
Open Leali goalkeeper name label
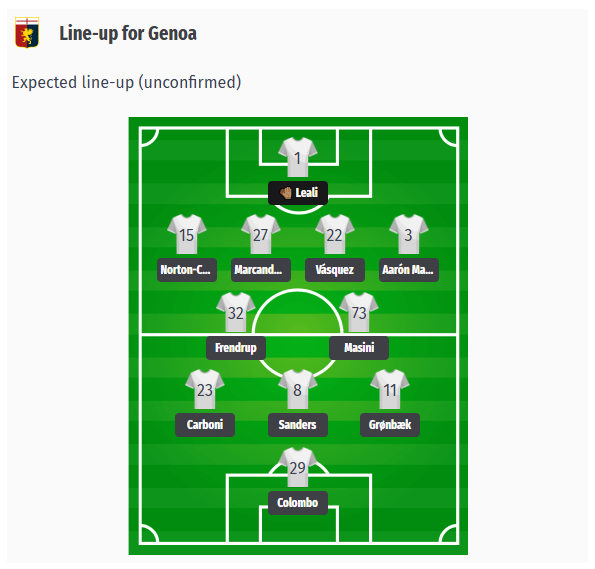[298, 193]
